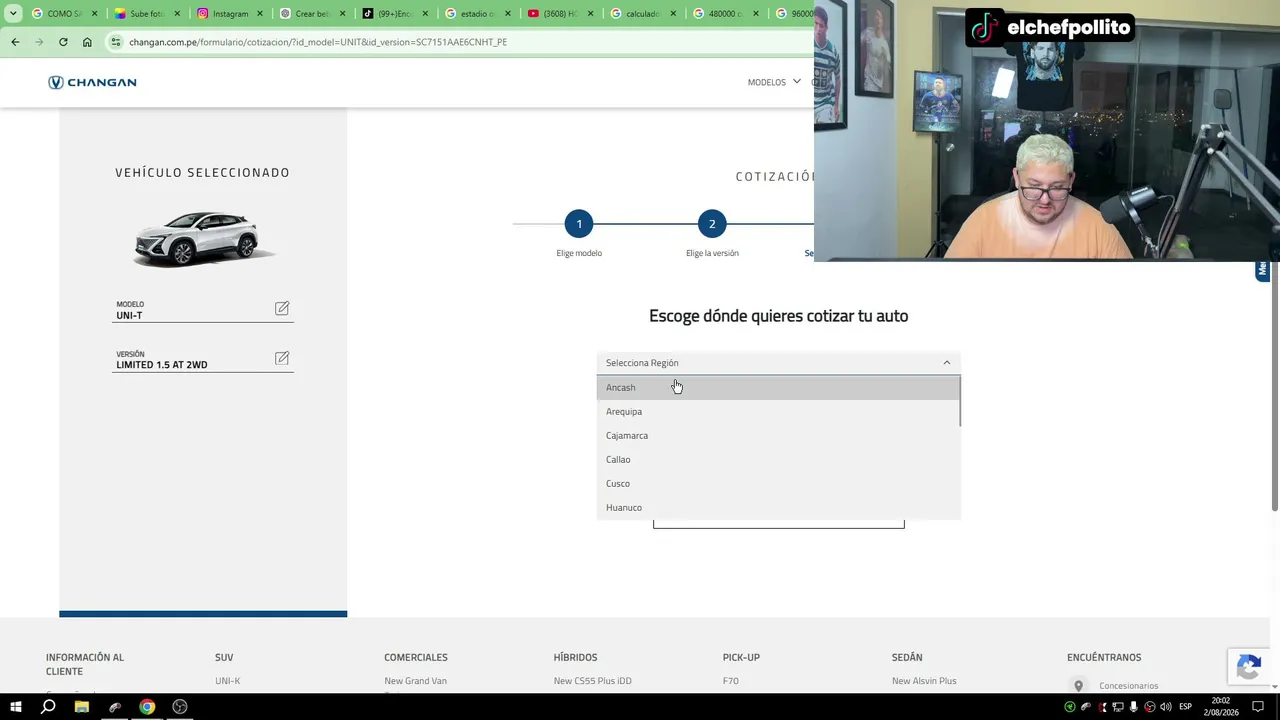Image resolution: width=1280 pixels, height=720 pixels.
Task: Open the browser home page
Action: click(87, 42)
